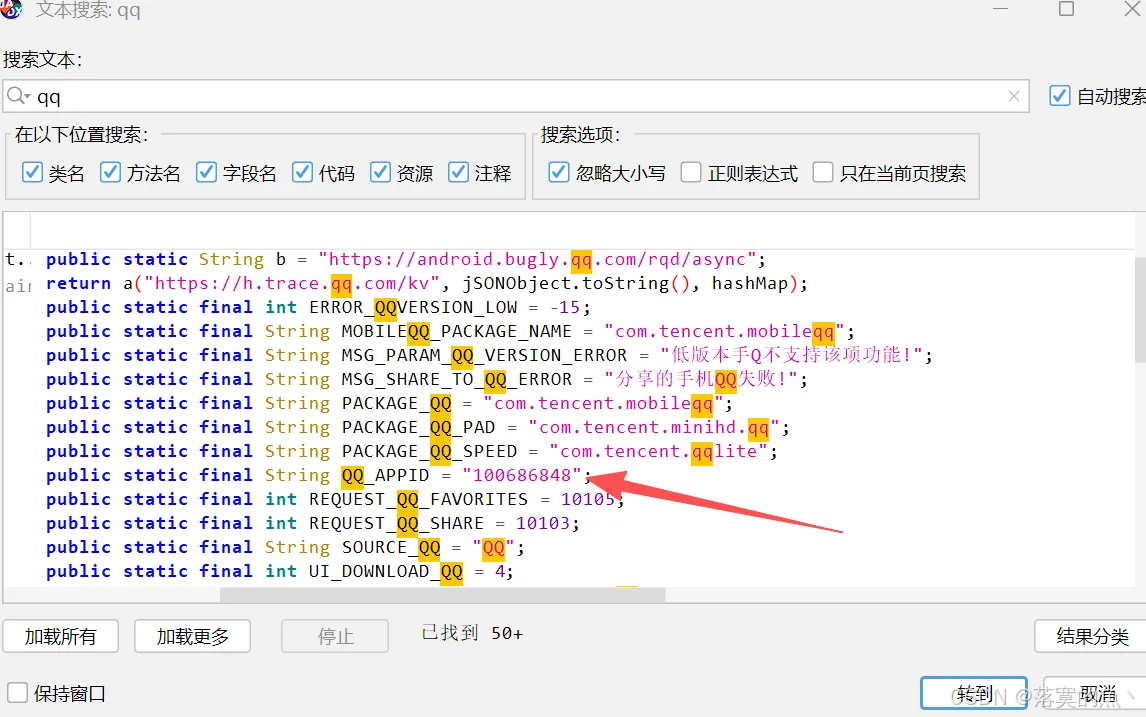This screenshot has height=717, width=1146.
Task: Clear the search text with X icon
Action: click(x=1014, y=96)
